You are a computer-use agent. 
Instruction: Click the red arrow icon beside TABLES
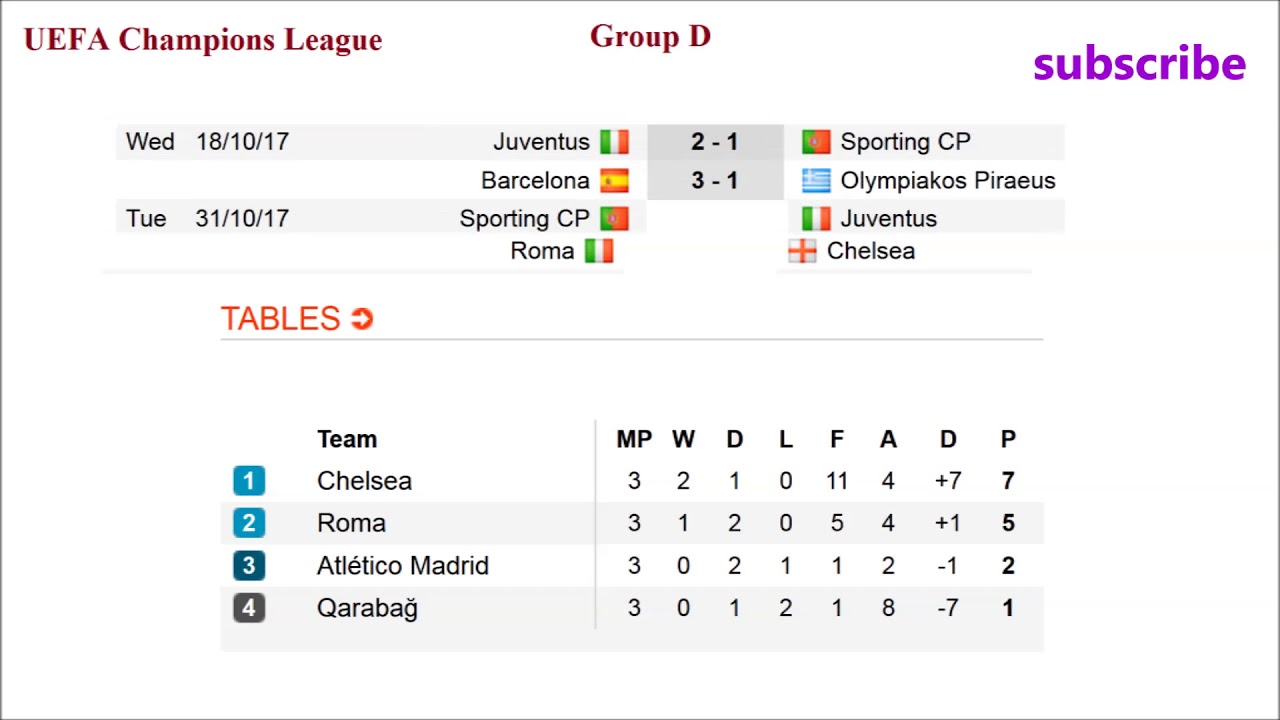(x=362, y=319)
